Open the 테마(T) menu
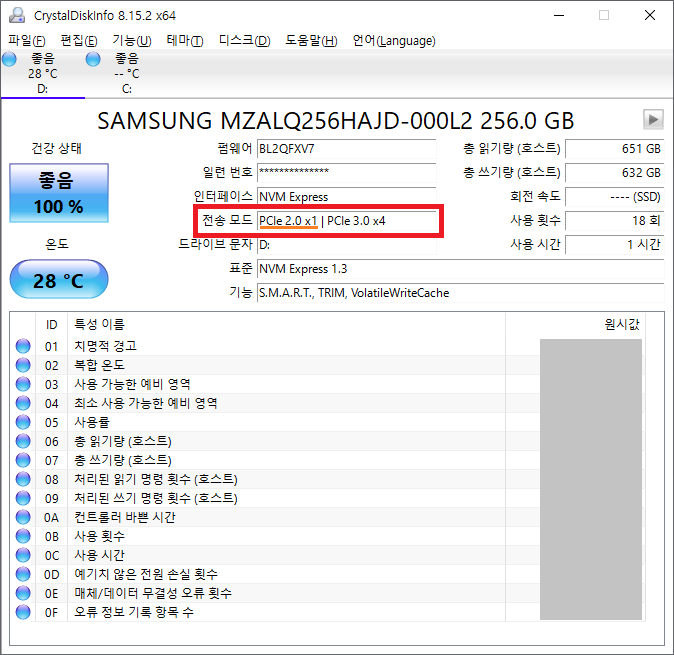 point(185,40)
